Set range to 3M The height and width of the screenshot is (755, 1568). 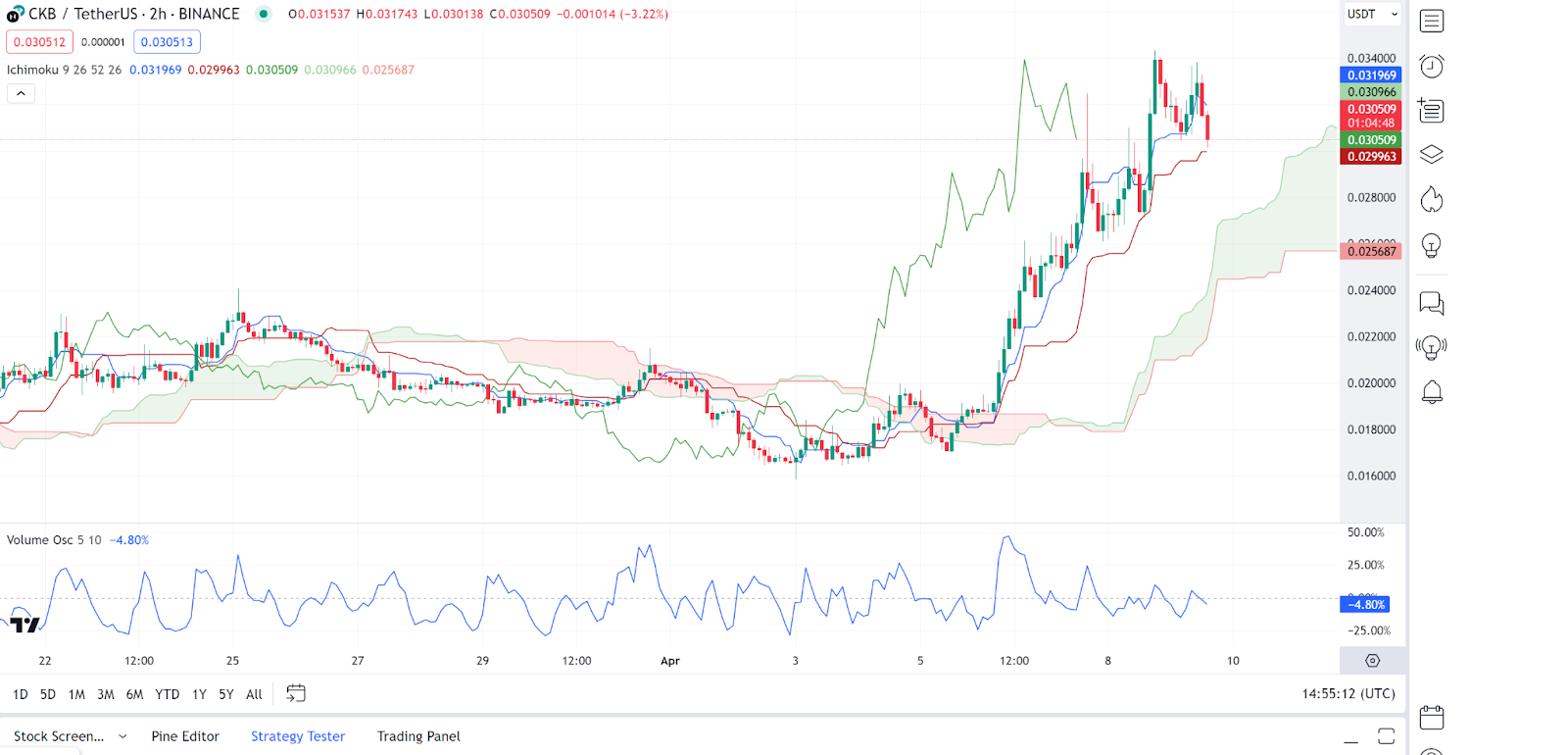(x=106, y=694)
